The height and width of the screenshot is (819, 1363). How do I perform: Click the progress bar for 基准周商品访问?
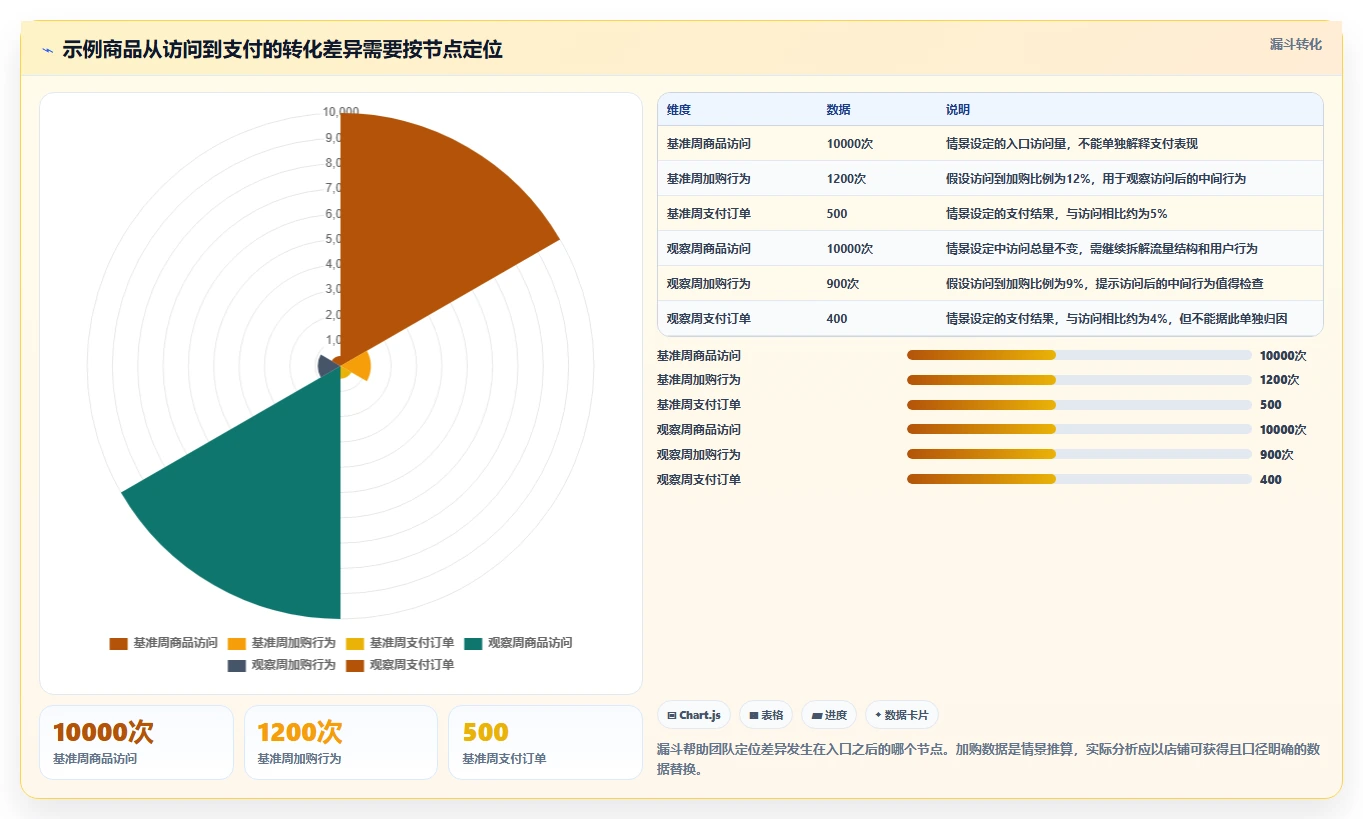(x=1079, y=355)
